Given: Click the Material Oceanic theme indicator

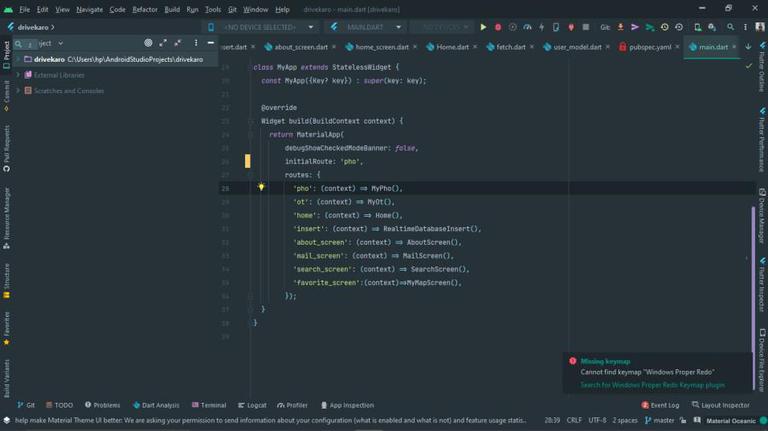Looking at the screenshot, I should [730, 421].
